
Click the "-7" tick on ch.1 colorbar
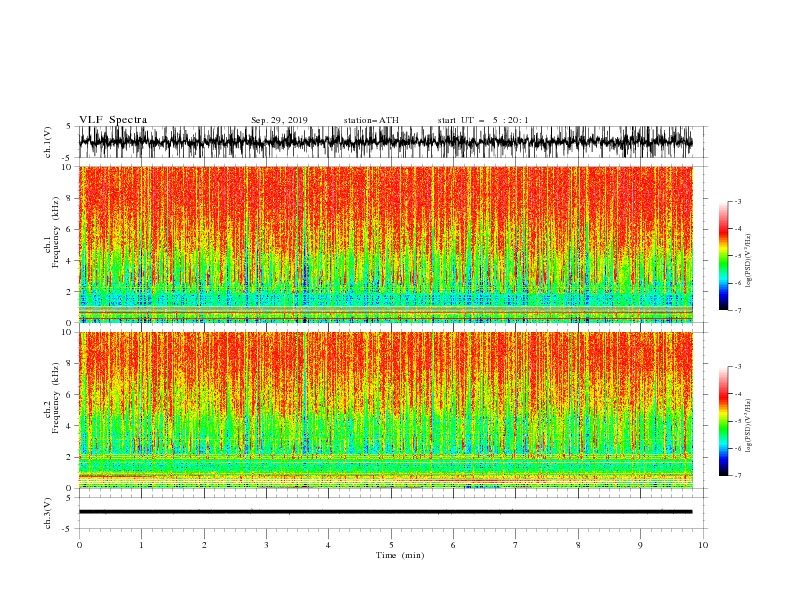tap(738, 310)
